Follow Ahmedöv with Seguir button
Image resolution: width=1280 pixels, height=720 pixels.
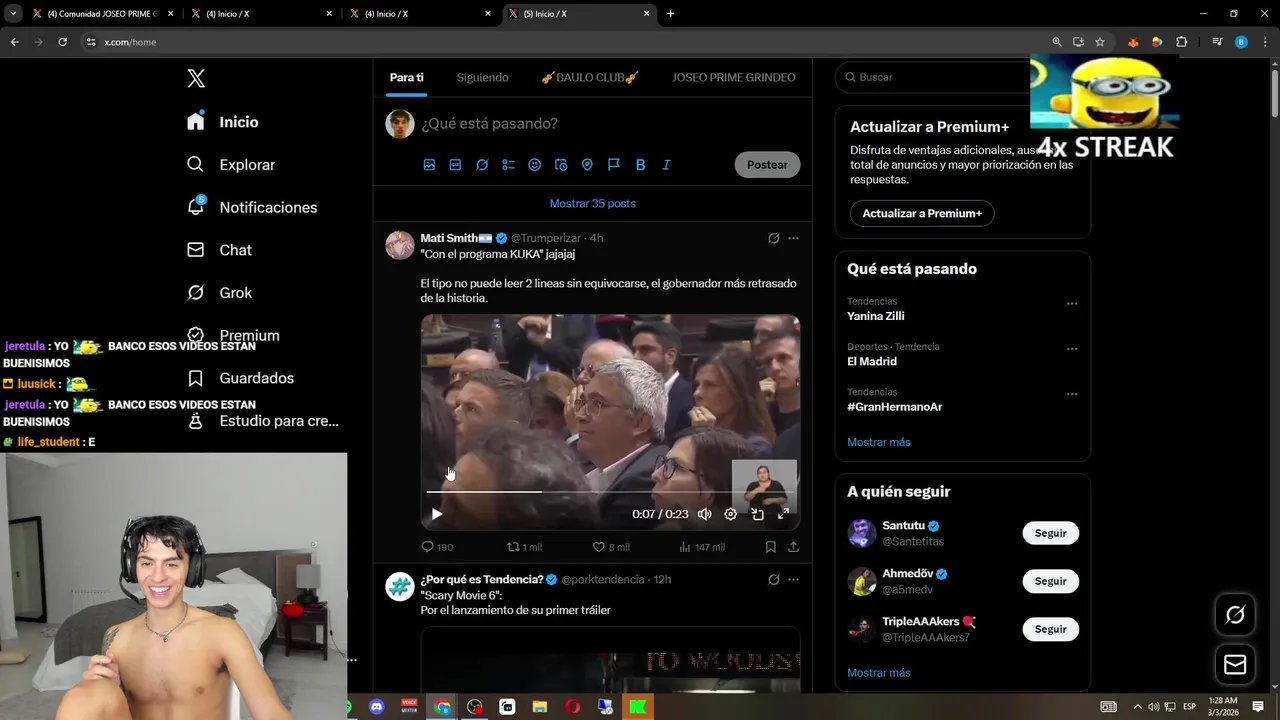(1050, 581)
